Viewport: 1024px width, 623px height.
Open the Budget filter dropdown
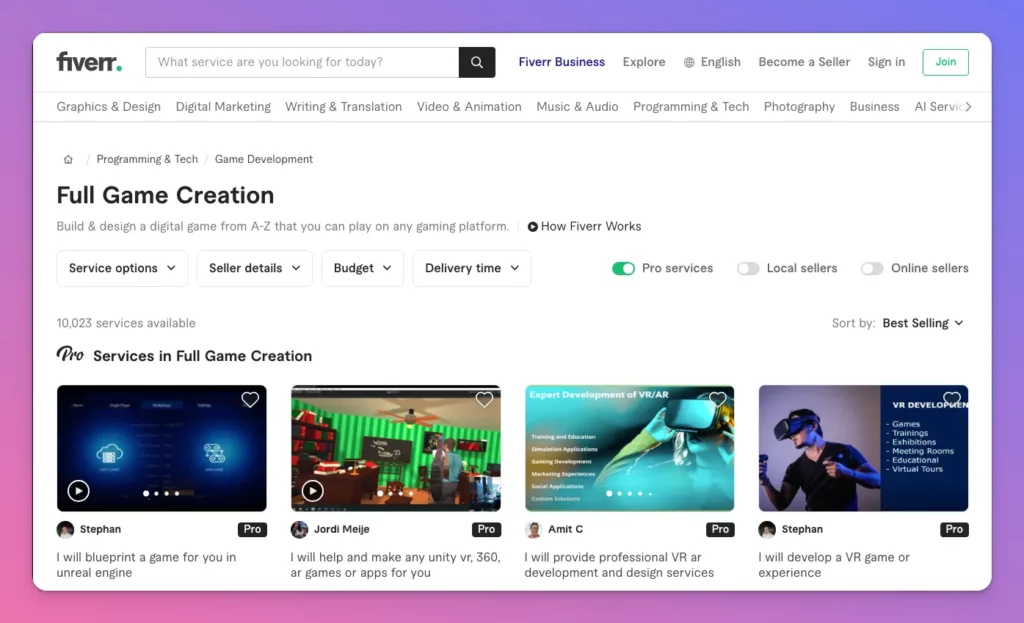pyautogui.click(x=362, y=268)
